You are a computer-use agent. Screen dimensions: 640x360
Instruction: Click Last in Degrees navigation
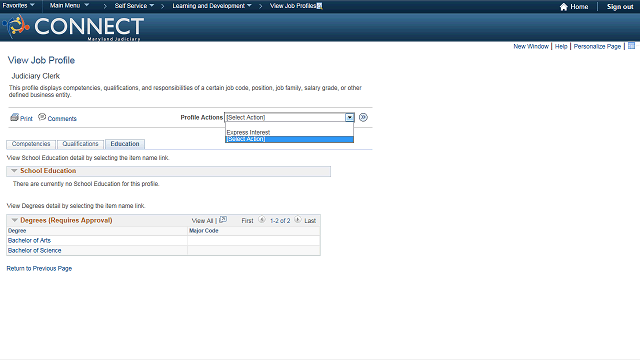click(310, 221)
